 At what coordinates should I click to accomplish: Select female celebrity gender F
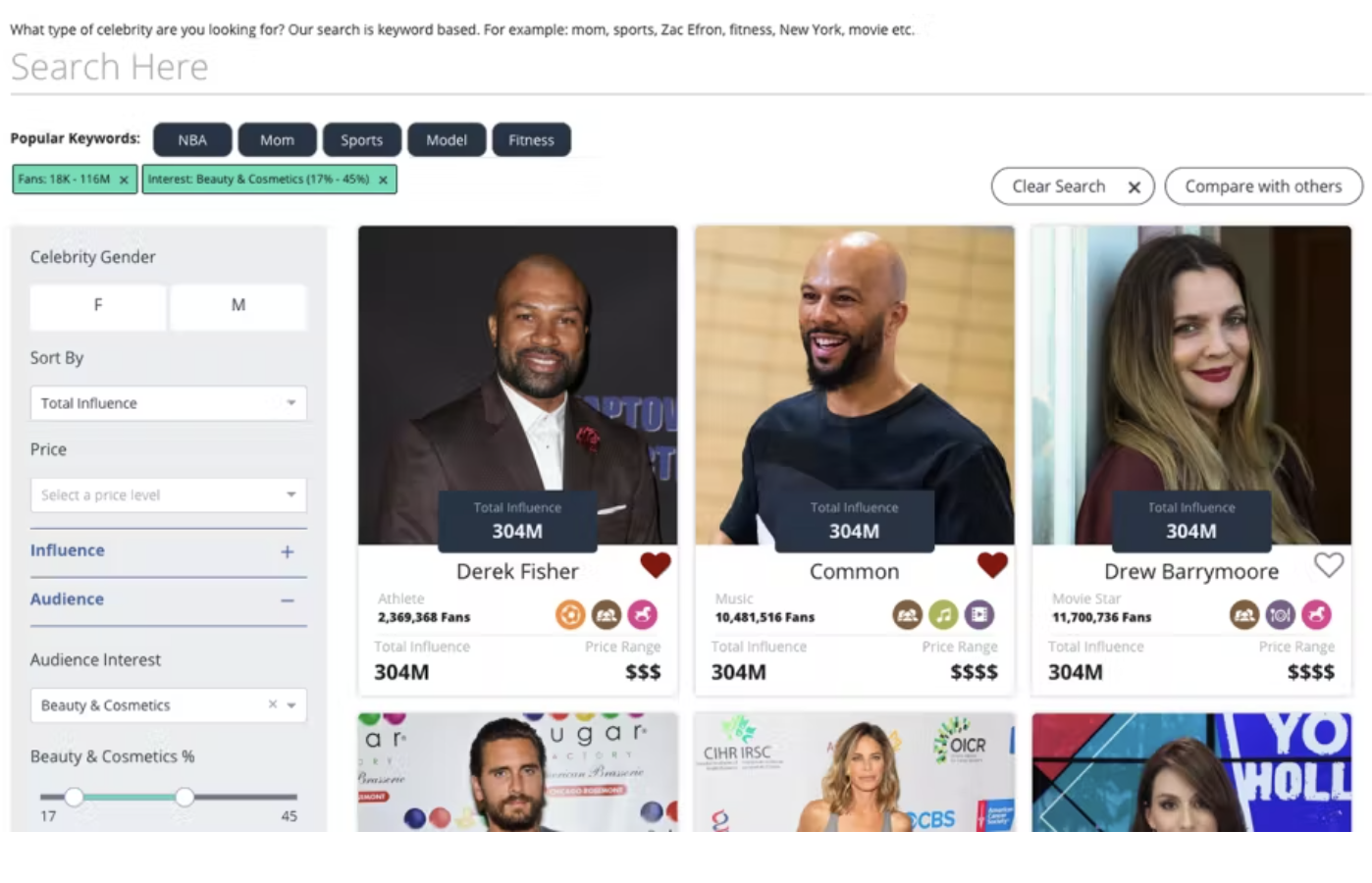click(98, 305)
